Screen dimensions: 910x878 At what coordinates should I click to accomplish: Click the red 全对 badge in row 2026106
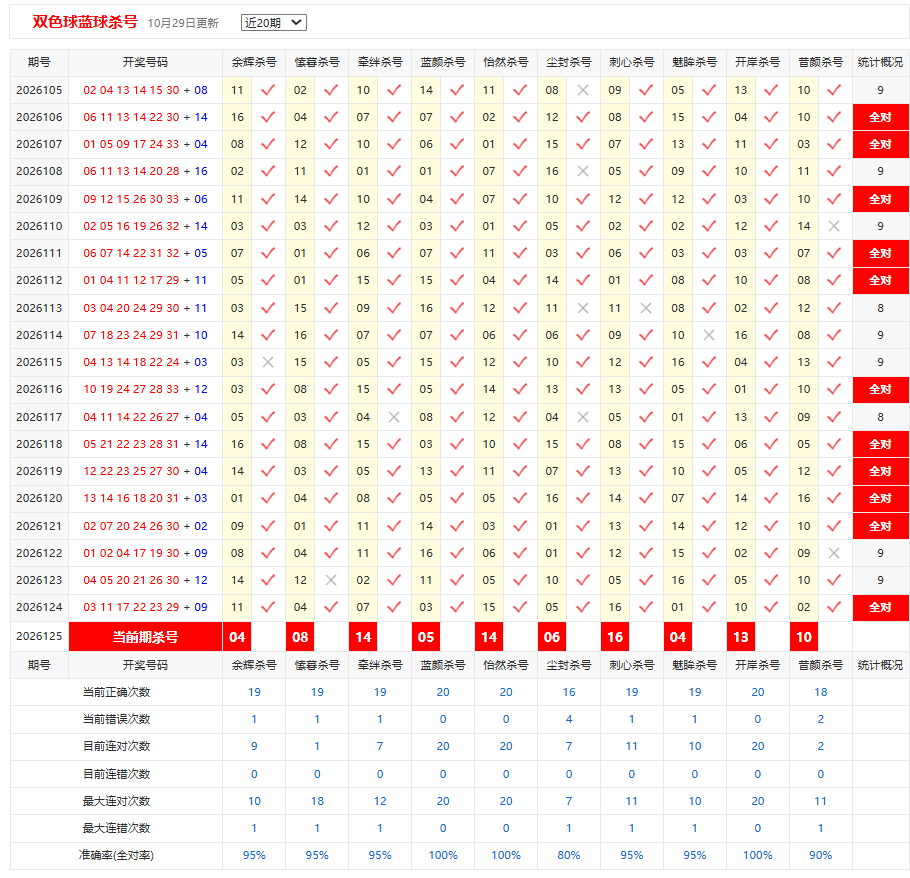pyautogui.click(x=880, y=117)
